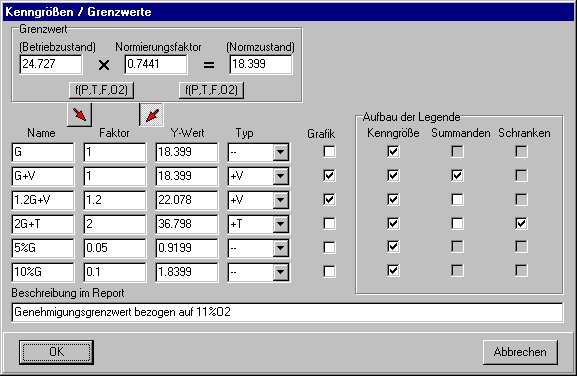Viewport: 577px width, 376px height.
Task: Click f(P,T,F,O2) button under Normierungsfaktor
Action: pos(211,90)
